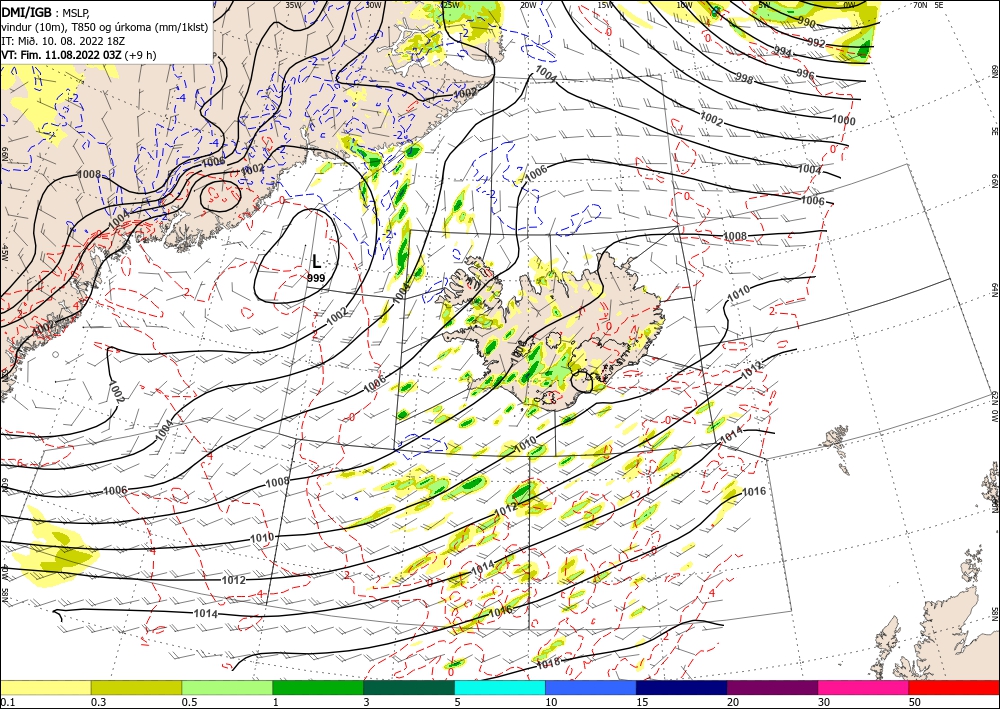Image resolution: width=1000 pixels, height=709 pixels.
Task: Click the '35W' longitude label at top
Action: click(293, 5)
